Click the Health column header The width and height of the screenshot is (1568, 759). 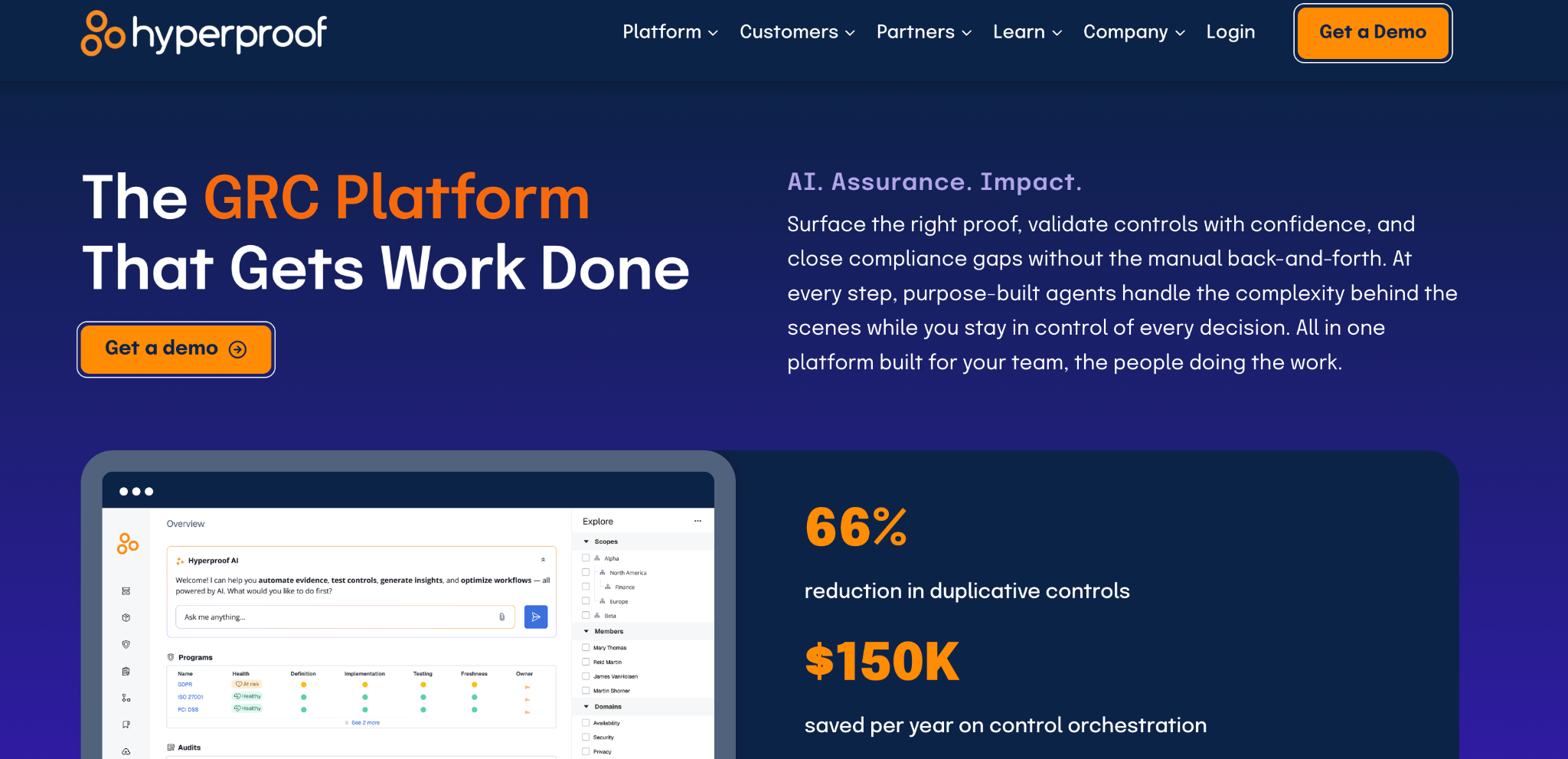(x=241, y=674)
